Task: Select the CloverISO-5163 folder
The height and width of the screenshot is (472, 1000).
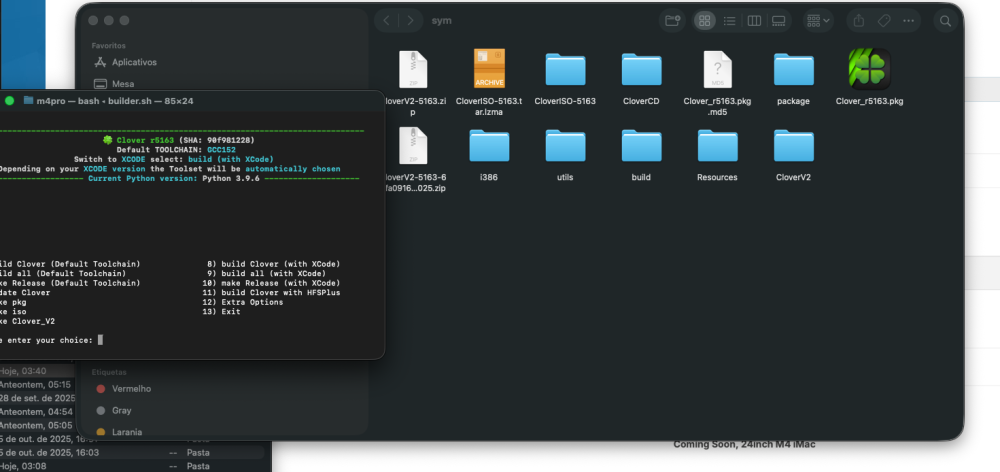Action: pos(565,69)
